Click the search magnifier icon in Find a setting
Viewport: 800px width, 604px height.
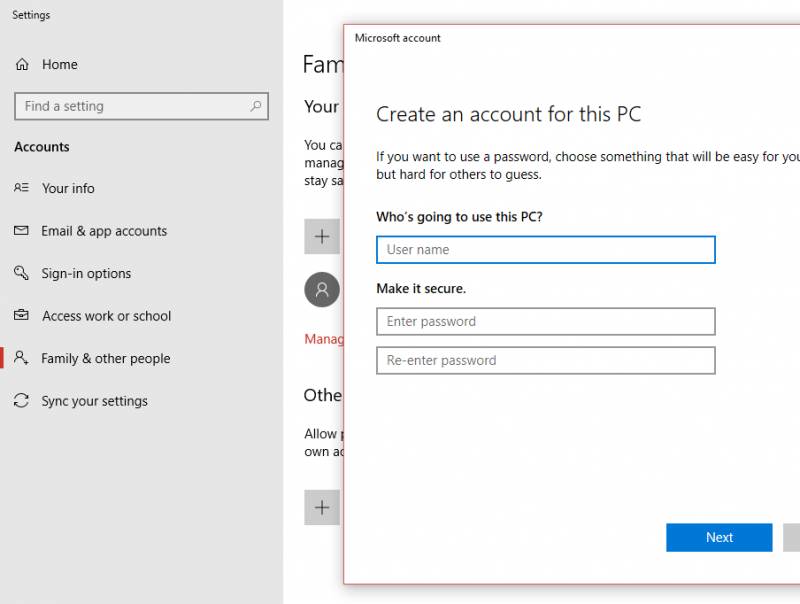click(256, 106)
